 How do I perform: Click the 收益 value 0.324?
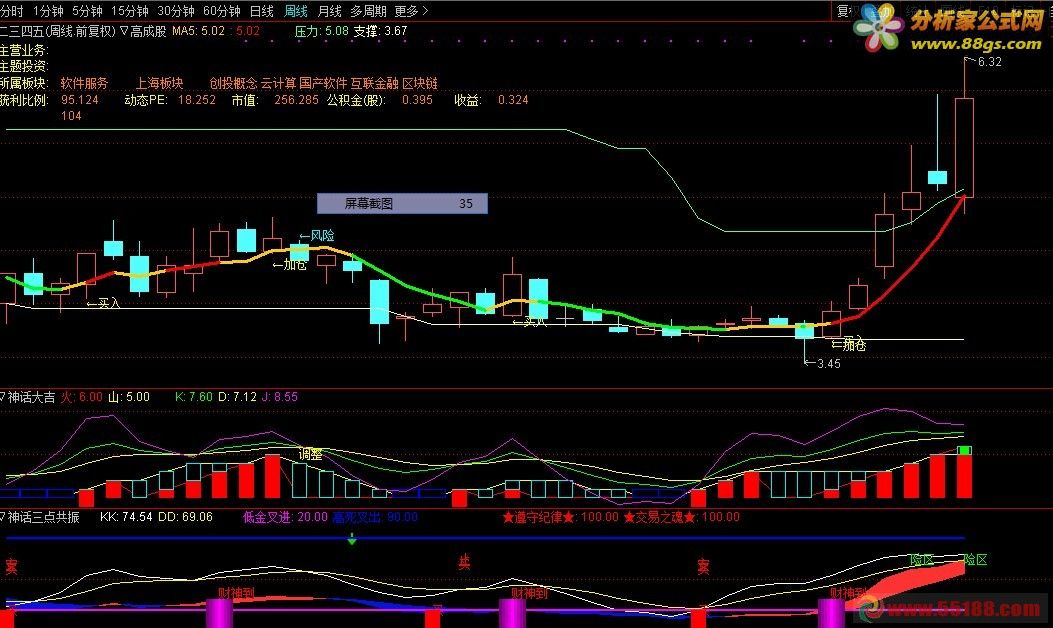point(513,99)
